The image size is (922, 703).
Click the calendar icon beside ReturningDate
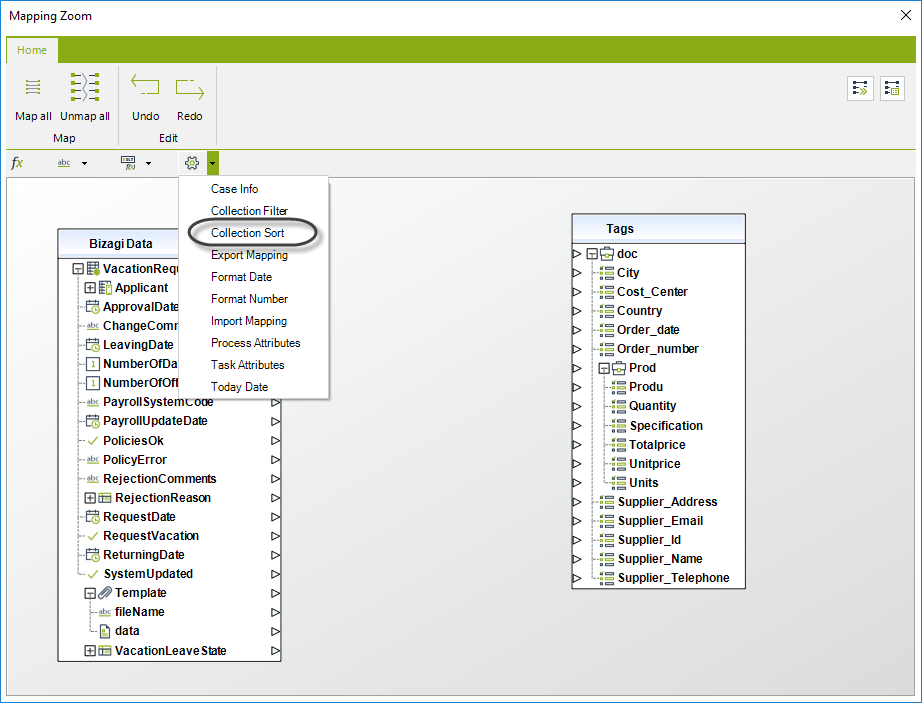(92, 555)
